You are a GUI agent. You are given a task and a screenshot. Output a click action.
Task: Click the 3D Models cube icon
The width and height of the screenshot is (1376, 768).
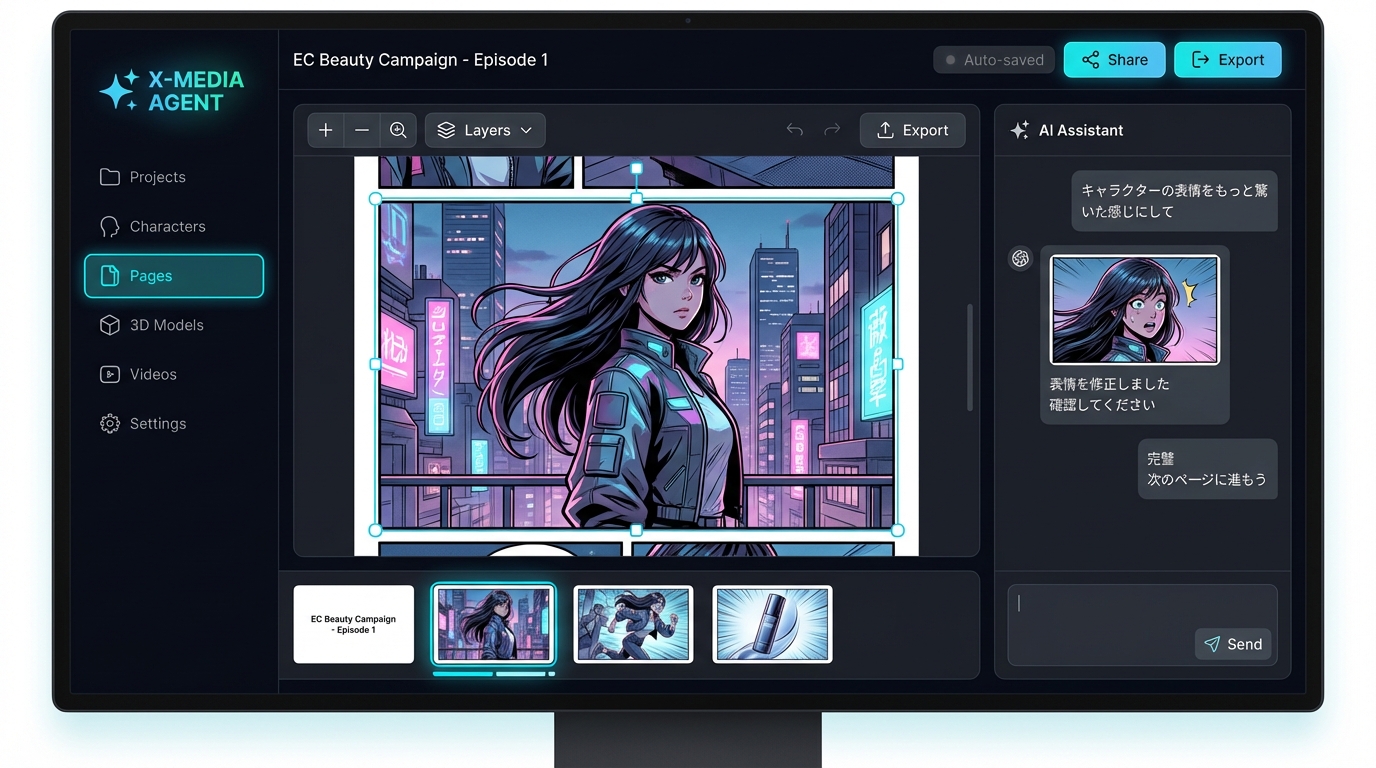pyautogui.click(x=108, y=325)
